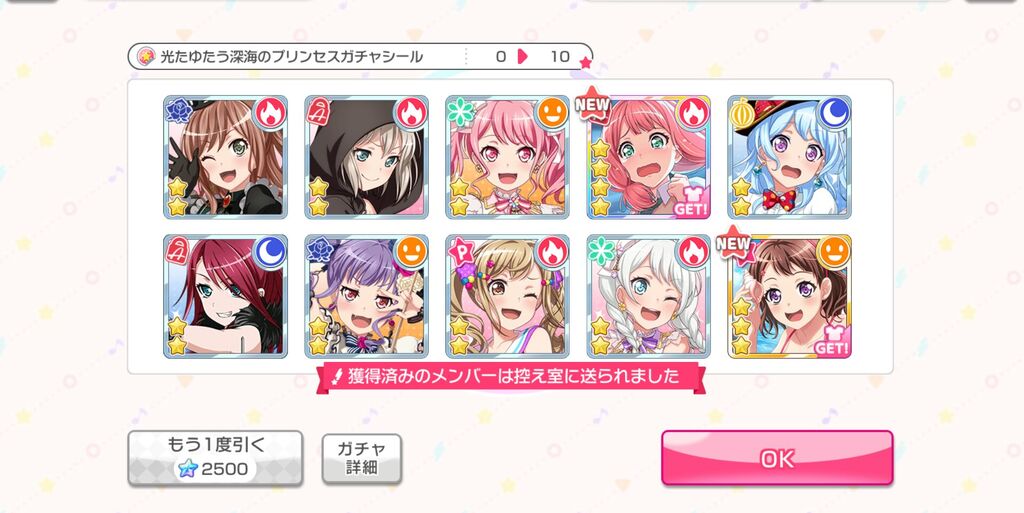Click the pink OK button

[777, 458]
